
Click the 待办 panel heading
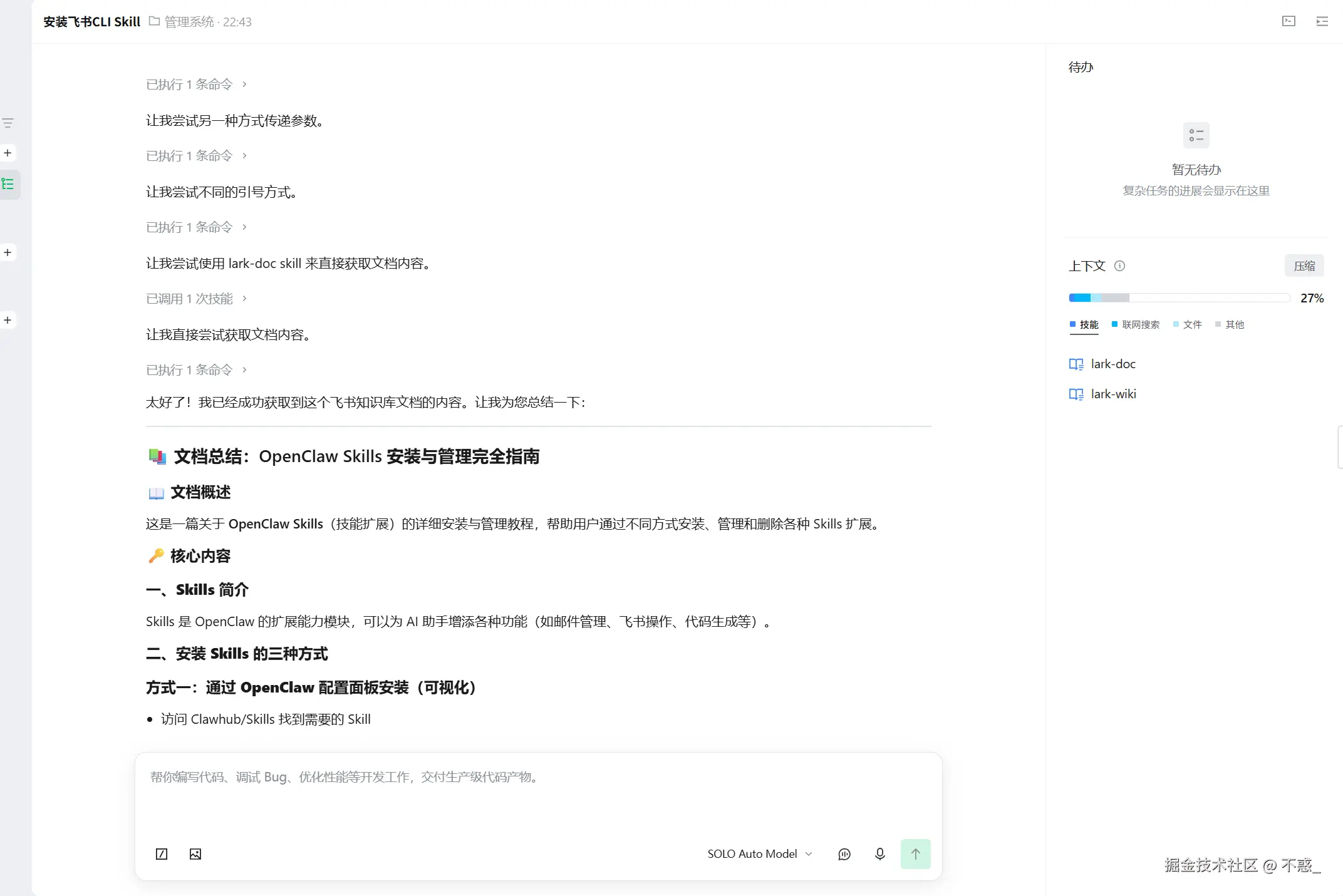pyautogui.click(x=1081, y=67)
